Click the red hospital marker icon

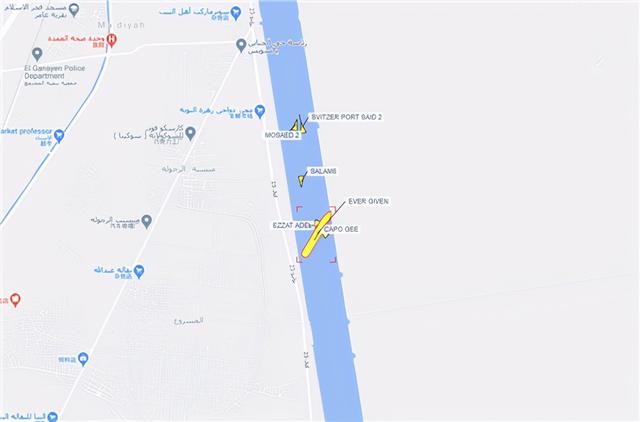(x=111, y=40)
